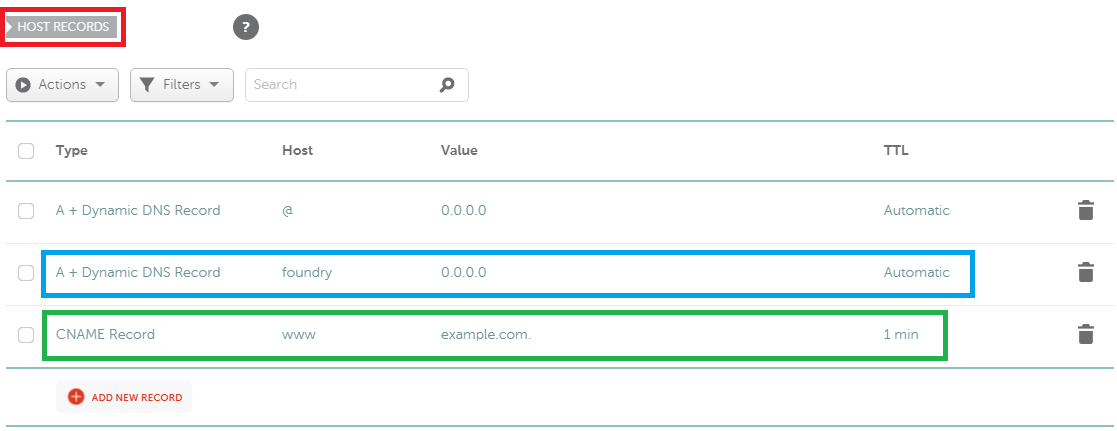Open the Actions dropdown arrow
The width and height of the screenshot is (1117, 431).
[x=100, y=85]
